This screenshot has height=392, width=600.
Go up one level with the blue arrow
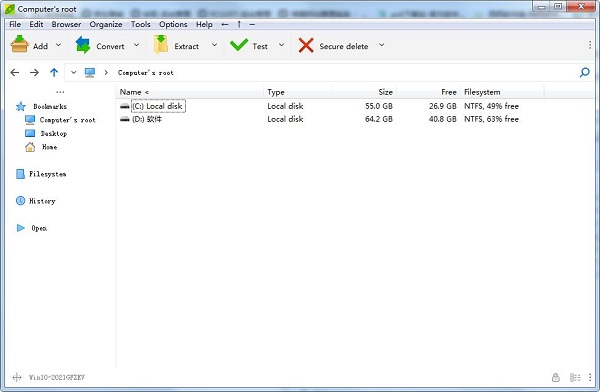(54, 72)
